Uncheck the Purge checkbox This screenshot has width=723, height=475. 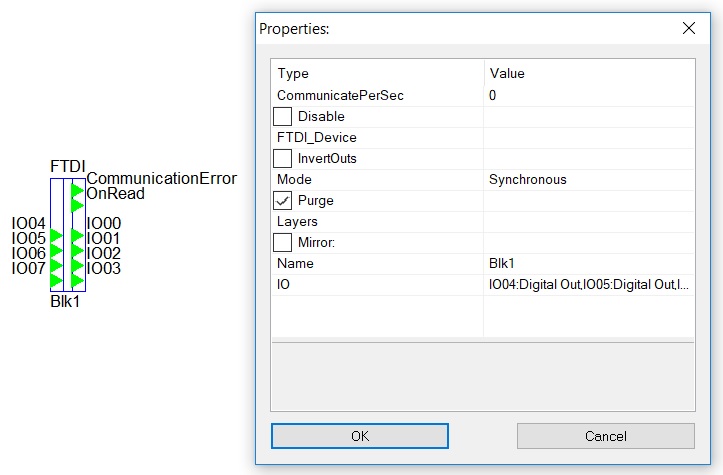coord(282,200)
